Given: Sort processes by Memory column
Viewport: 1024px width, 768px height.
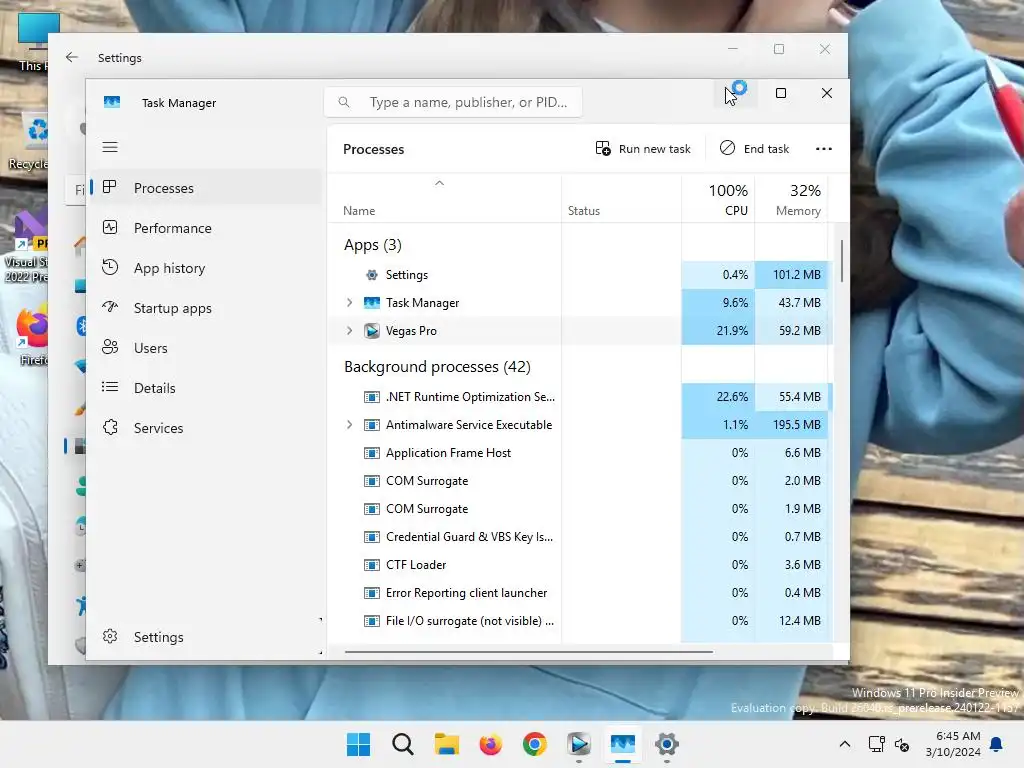Looking at the screenshot, I should pyautogui.click(x=792, y=200).
